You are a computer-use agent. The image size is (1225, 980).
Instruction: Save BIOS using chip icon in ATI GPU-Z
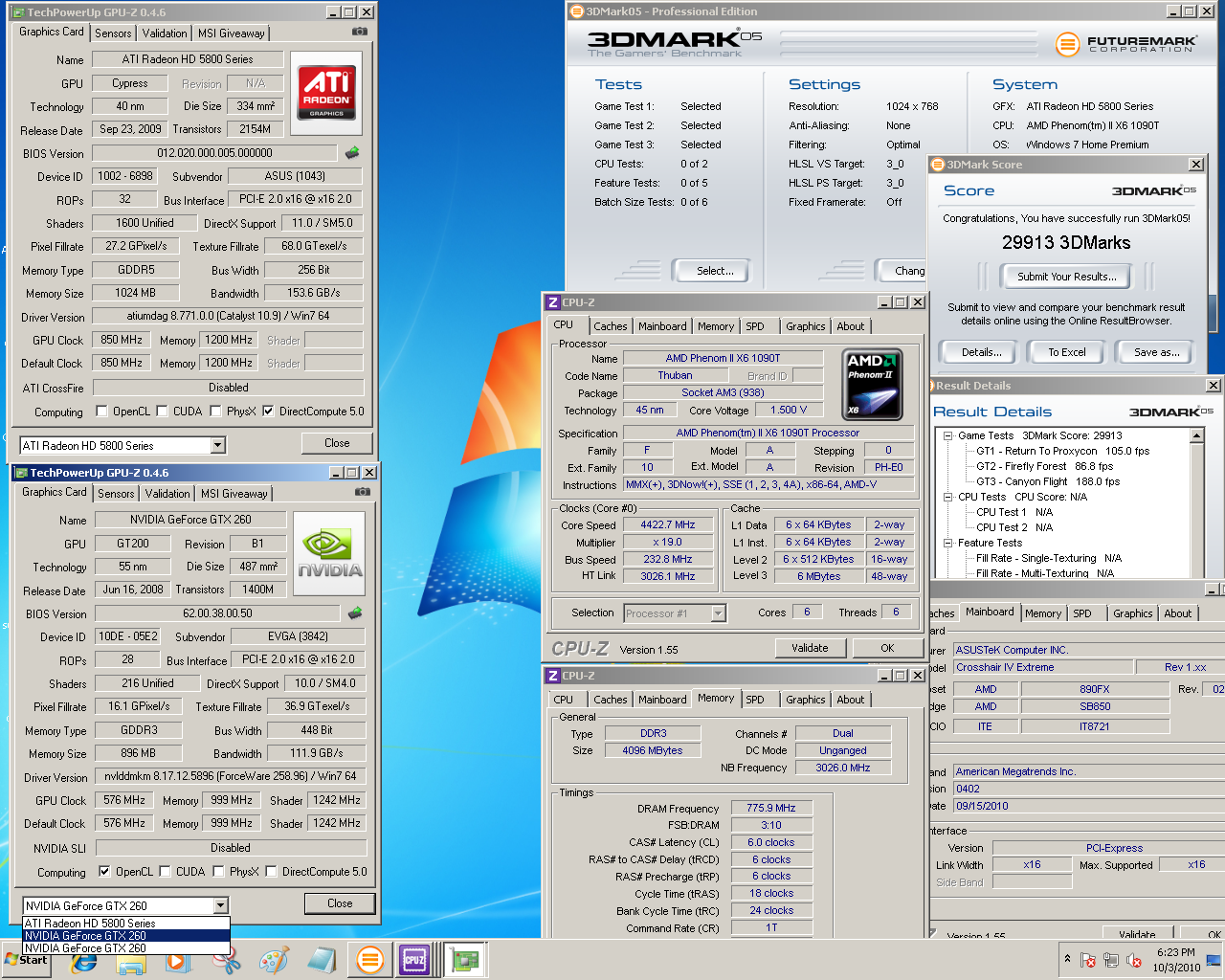(x=352, y=152)
